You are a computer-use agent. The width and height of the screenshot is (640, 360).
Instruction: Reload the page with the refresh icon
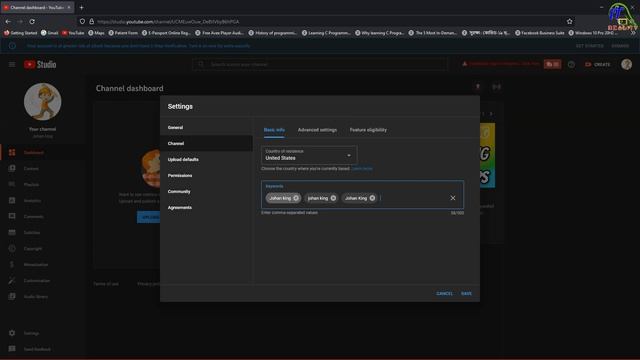(x=32, y=21)
